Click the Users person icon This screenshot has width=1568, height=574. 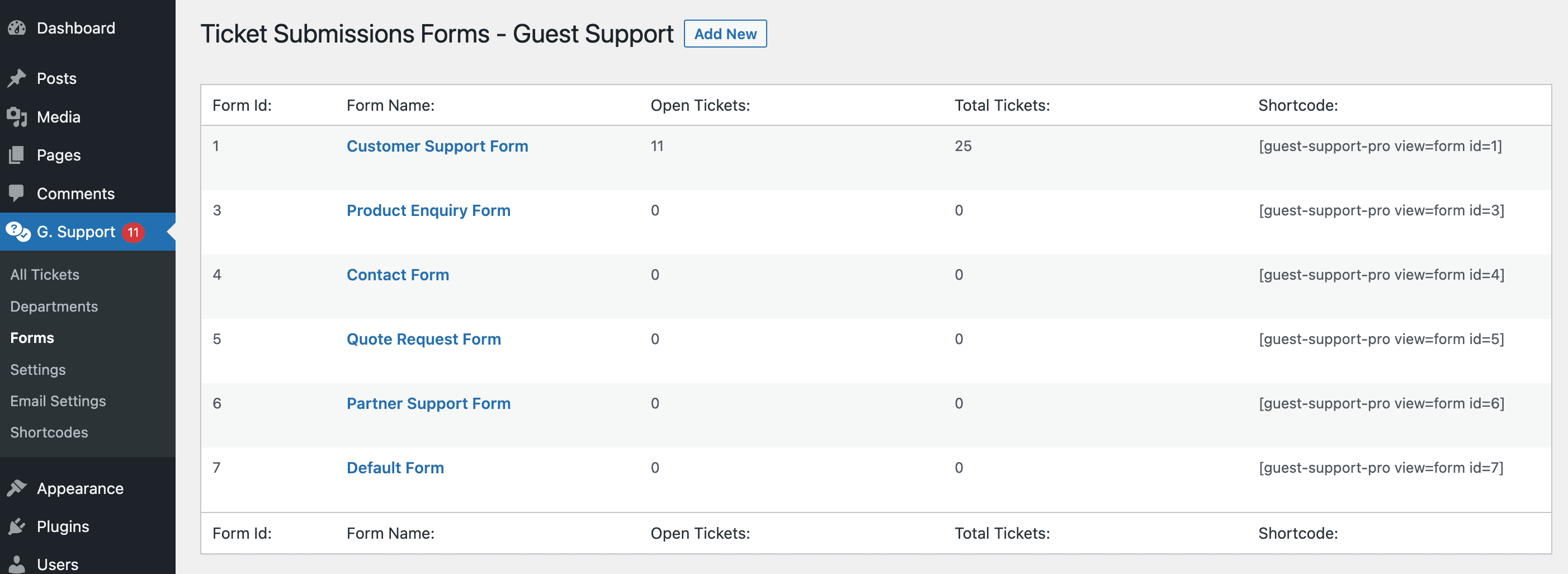[17, 564]
